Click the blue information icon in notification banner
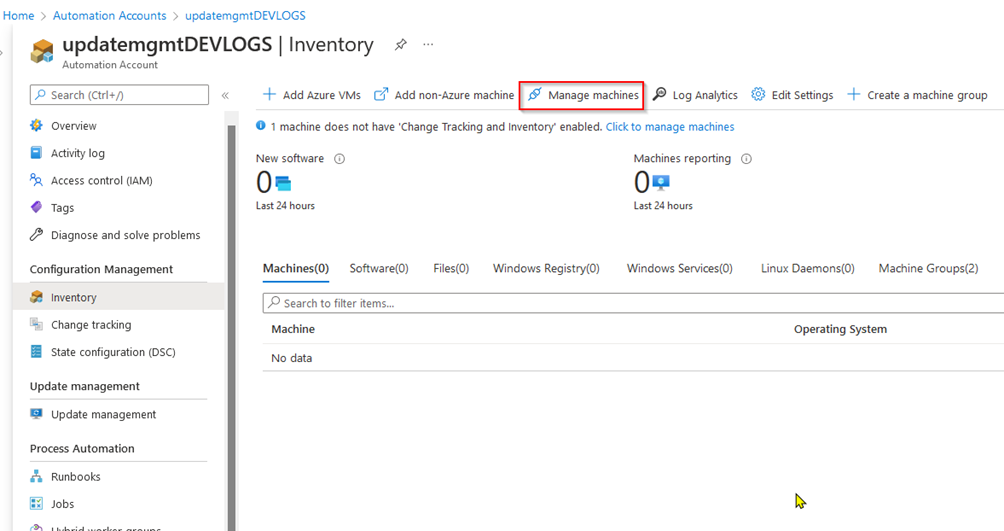Image resolution: width=1004 pixels, height=531 pixels. click(x=261, y=126)
